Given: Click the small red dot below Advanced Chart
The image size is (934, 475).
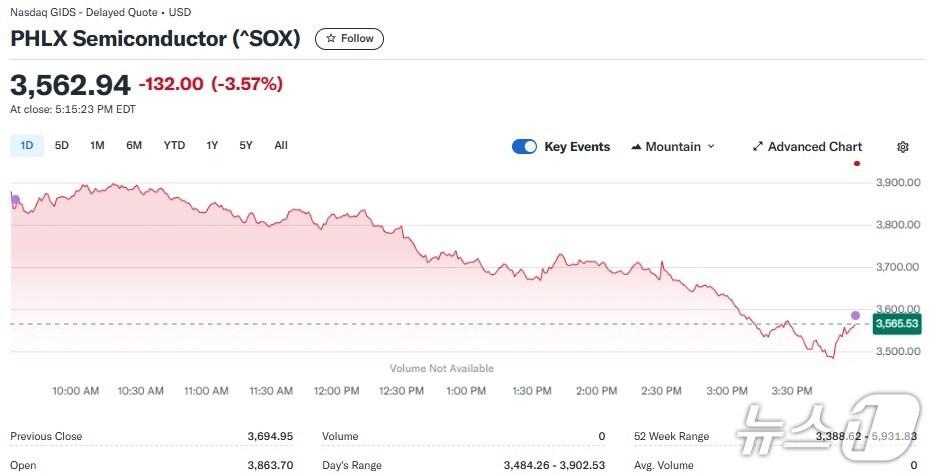Looking at the screenshot, I should (x=857, y=163).
